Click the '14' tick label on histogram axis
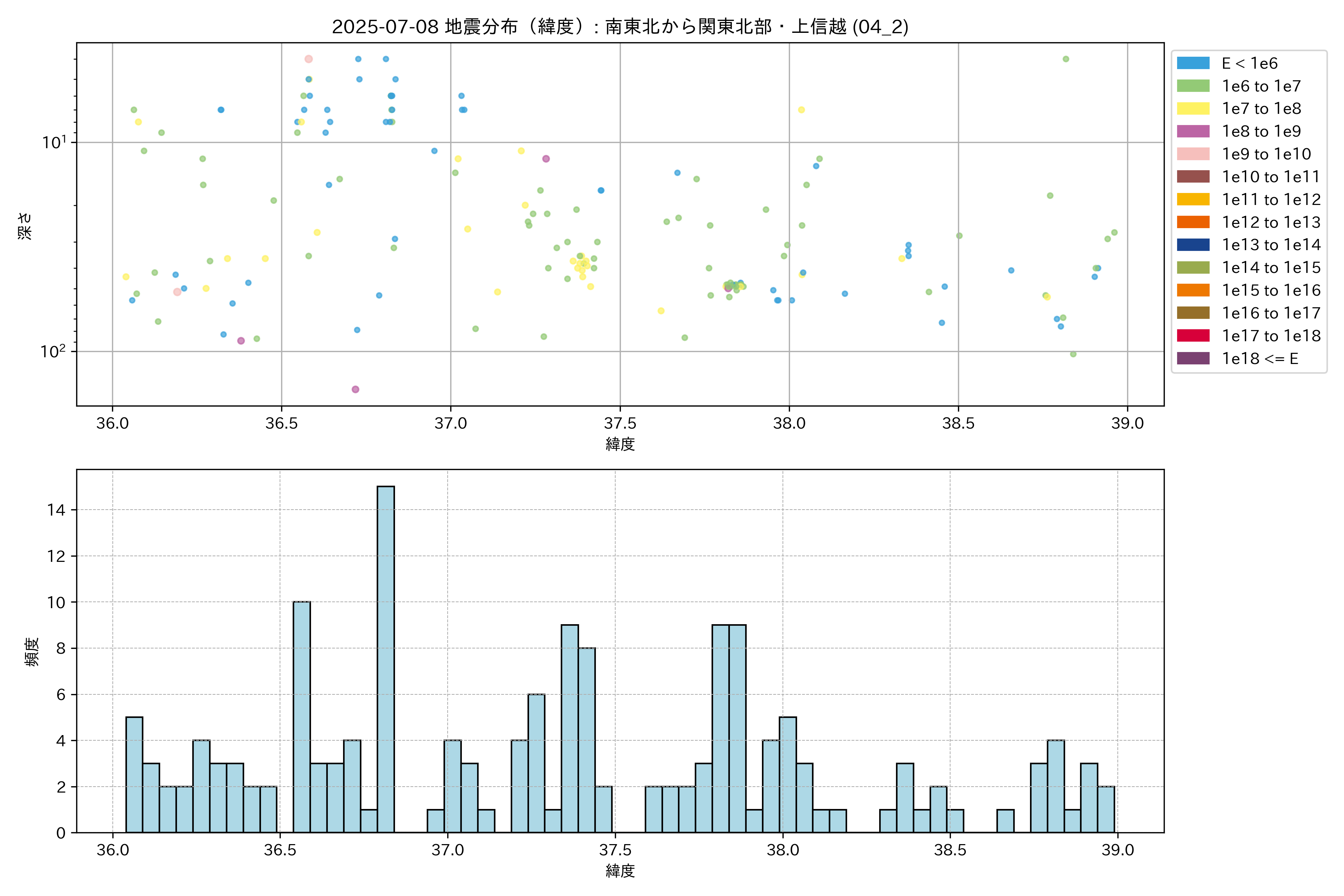This screenshot has width=1344, height=896. coord(57,510)
